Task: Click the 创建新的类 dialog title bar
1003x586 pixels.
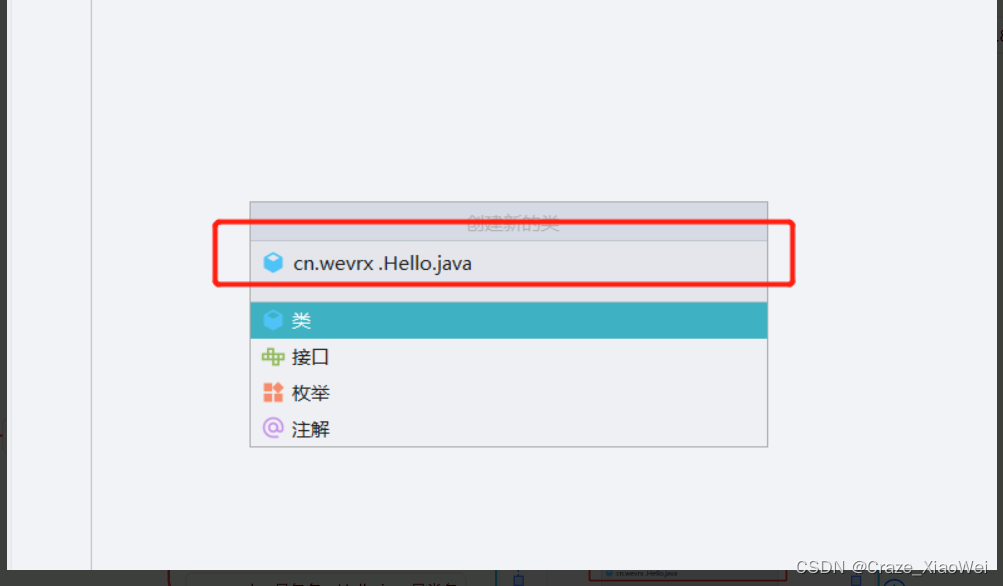Action: tap(509, 221)
